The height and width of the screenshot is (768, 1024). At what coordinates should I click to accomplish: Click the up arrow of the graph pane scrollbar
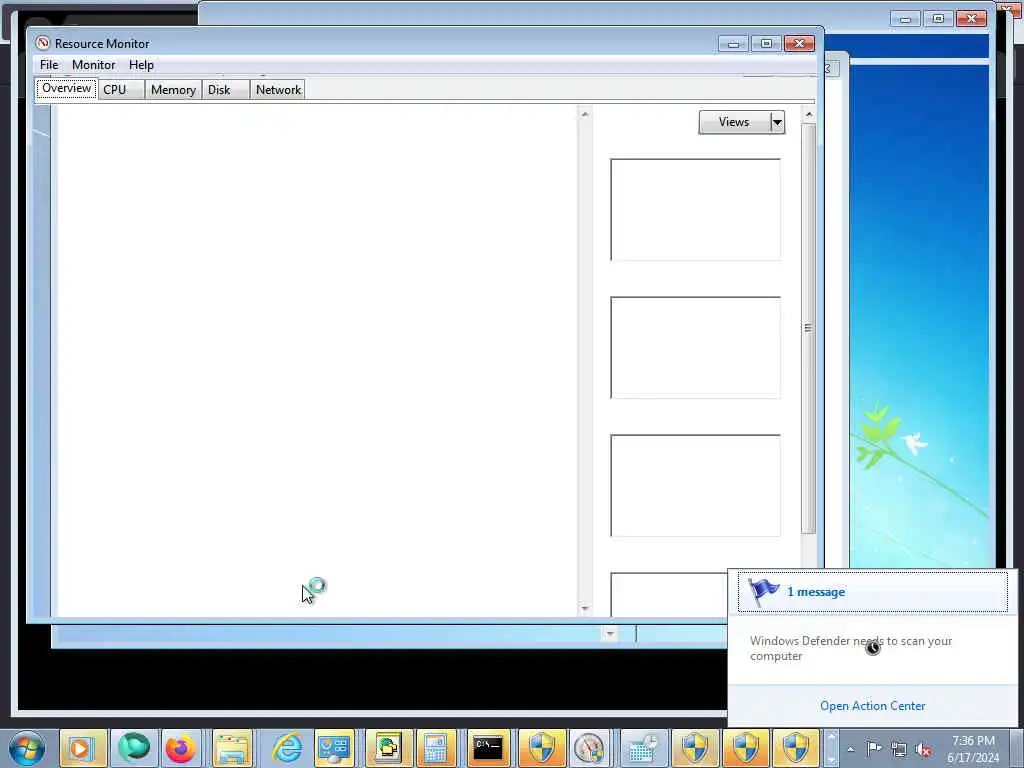(809, 115)
